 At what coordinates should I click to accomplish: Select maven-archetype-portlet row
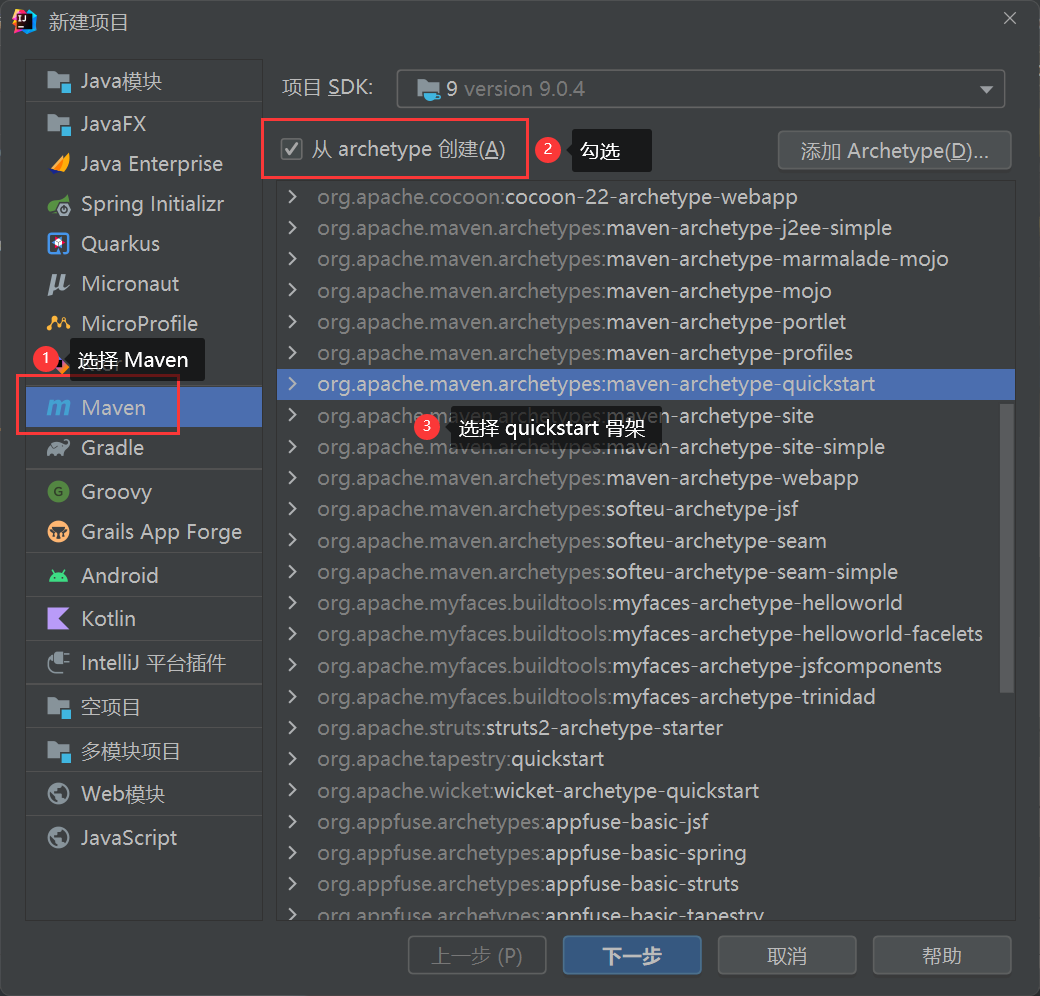tap(645, 322)
